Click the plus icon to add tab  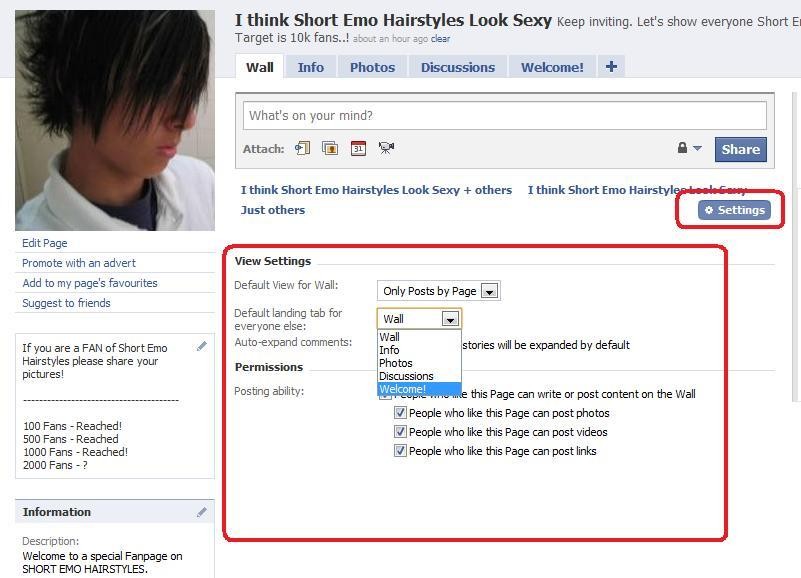pos(611,67)
